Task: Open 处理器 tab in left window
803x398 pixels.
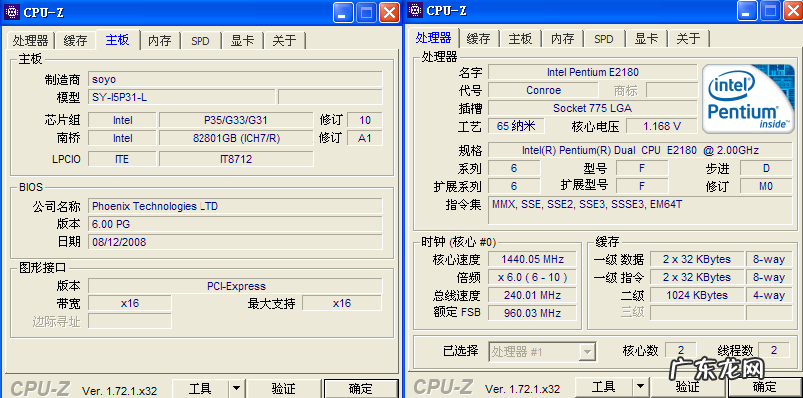Action: 30,41
